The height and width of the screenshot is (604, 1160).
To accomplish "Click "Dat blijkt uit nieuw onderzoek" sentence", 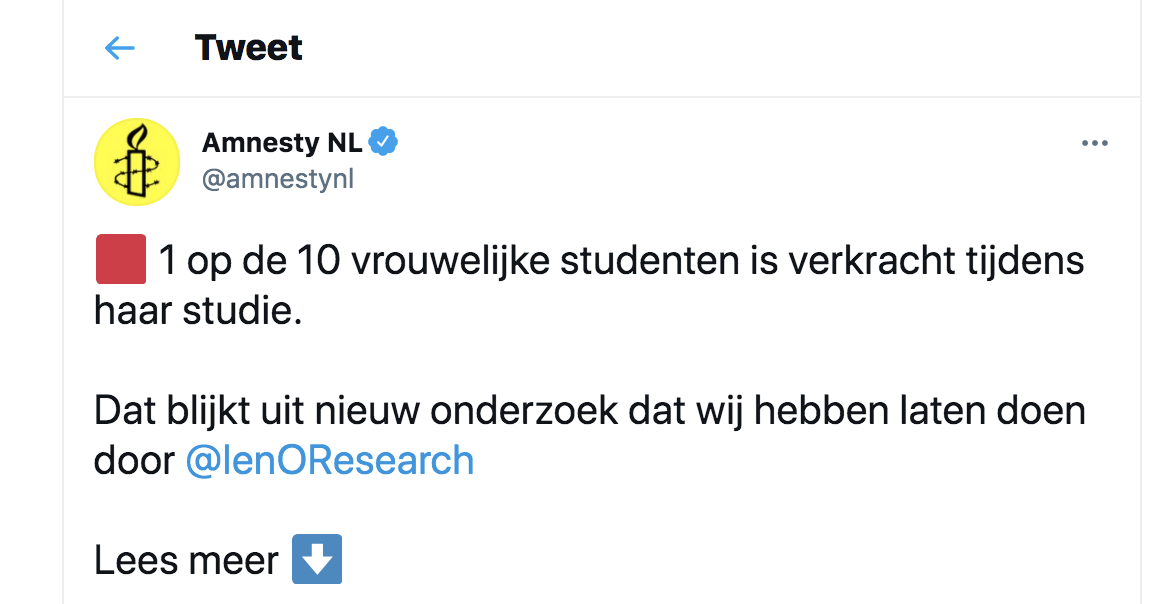I will pyautogui.click(x=356, y=411).
